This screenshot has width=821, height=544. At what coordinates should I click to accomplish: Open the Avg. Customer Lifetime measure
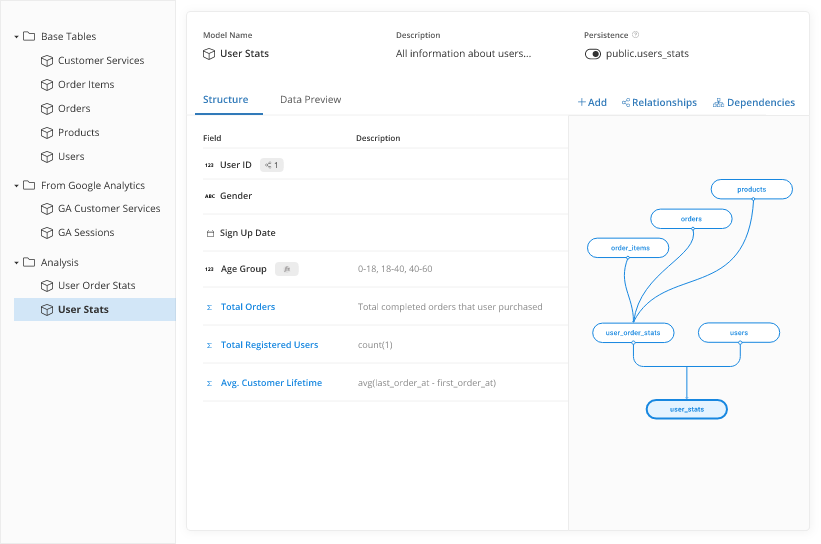click(271, 383)
